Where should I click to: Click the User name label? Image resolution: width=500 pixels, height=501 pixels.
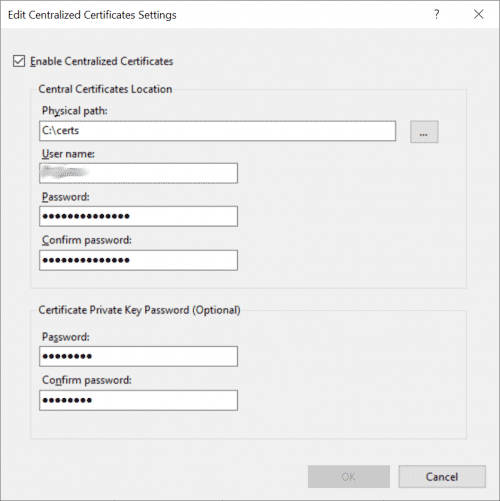(x=68, y=154)
